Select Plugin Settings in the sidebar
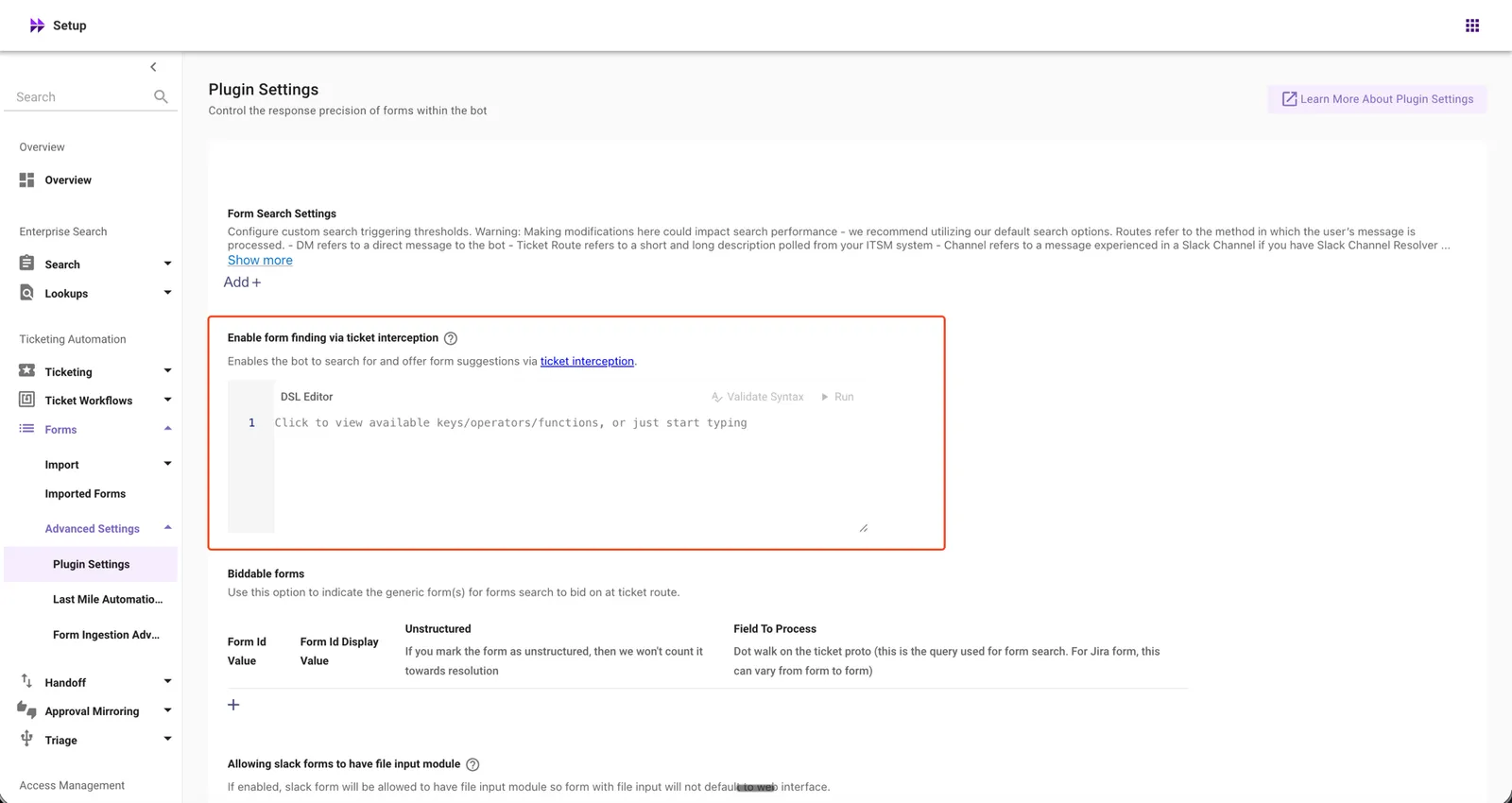The image size is (1512, 803). (91, 564)
